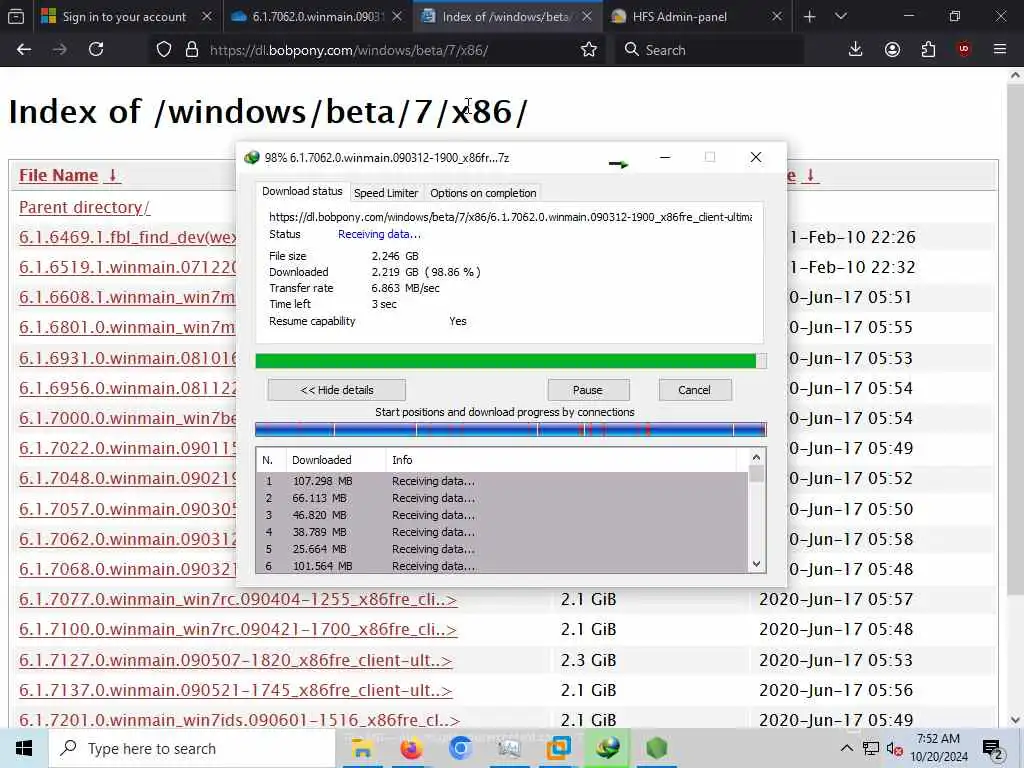Open the extensions puzzle icon

coord(928,49)
